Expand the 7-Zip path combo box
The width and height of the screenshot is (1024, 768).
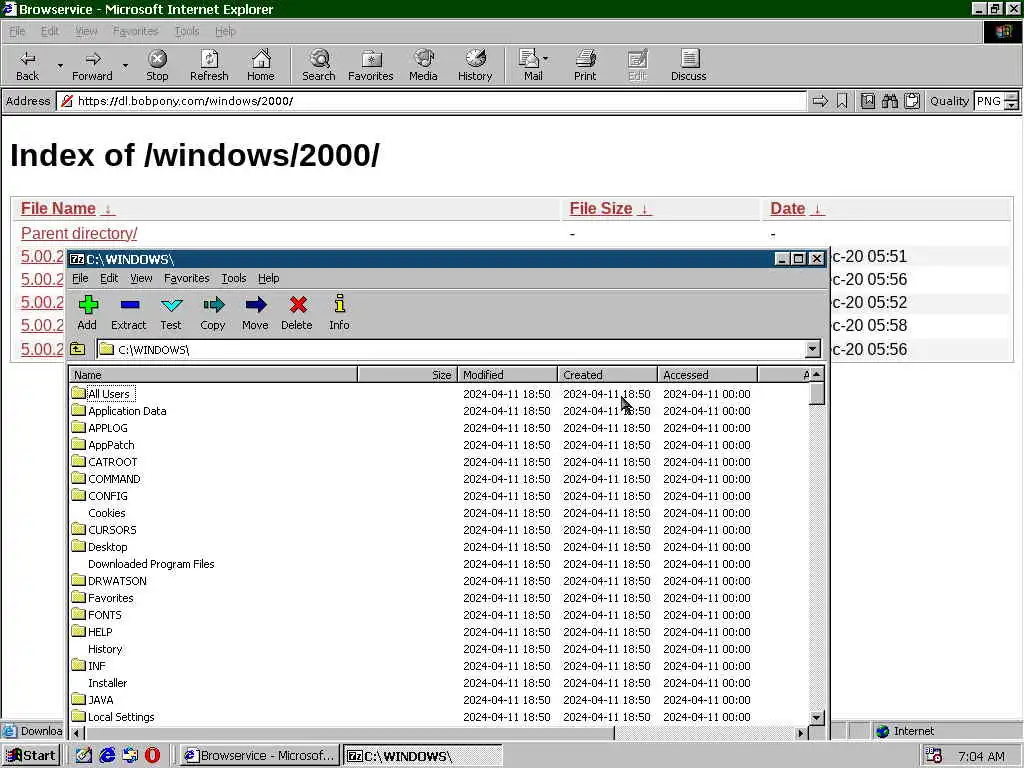tap(812, 349)
